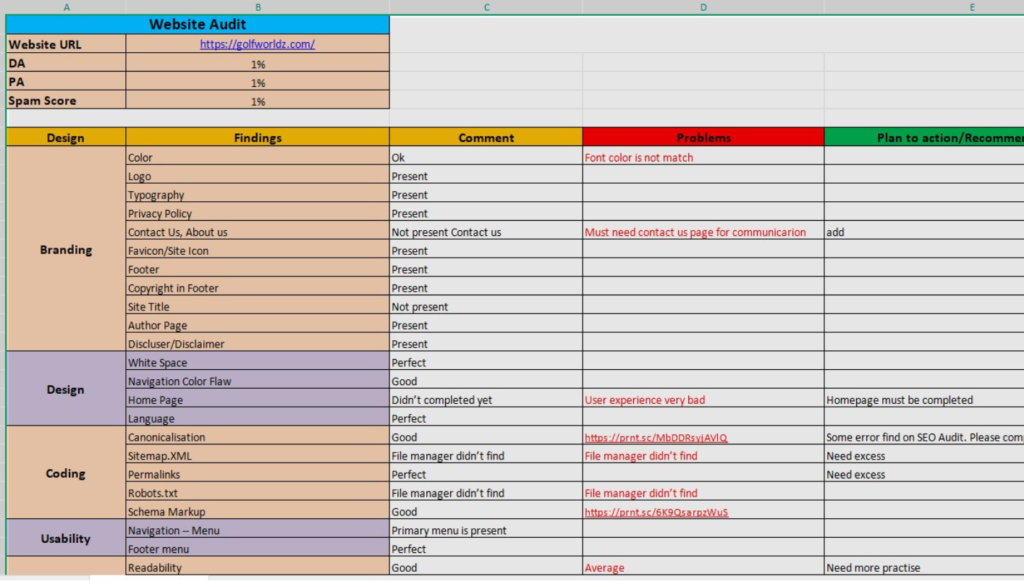Viewport: 1024px width, 587px height.
Task: Select the Navigation -- Menu cell
Action: (257, 530)
